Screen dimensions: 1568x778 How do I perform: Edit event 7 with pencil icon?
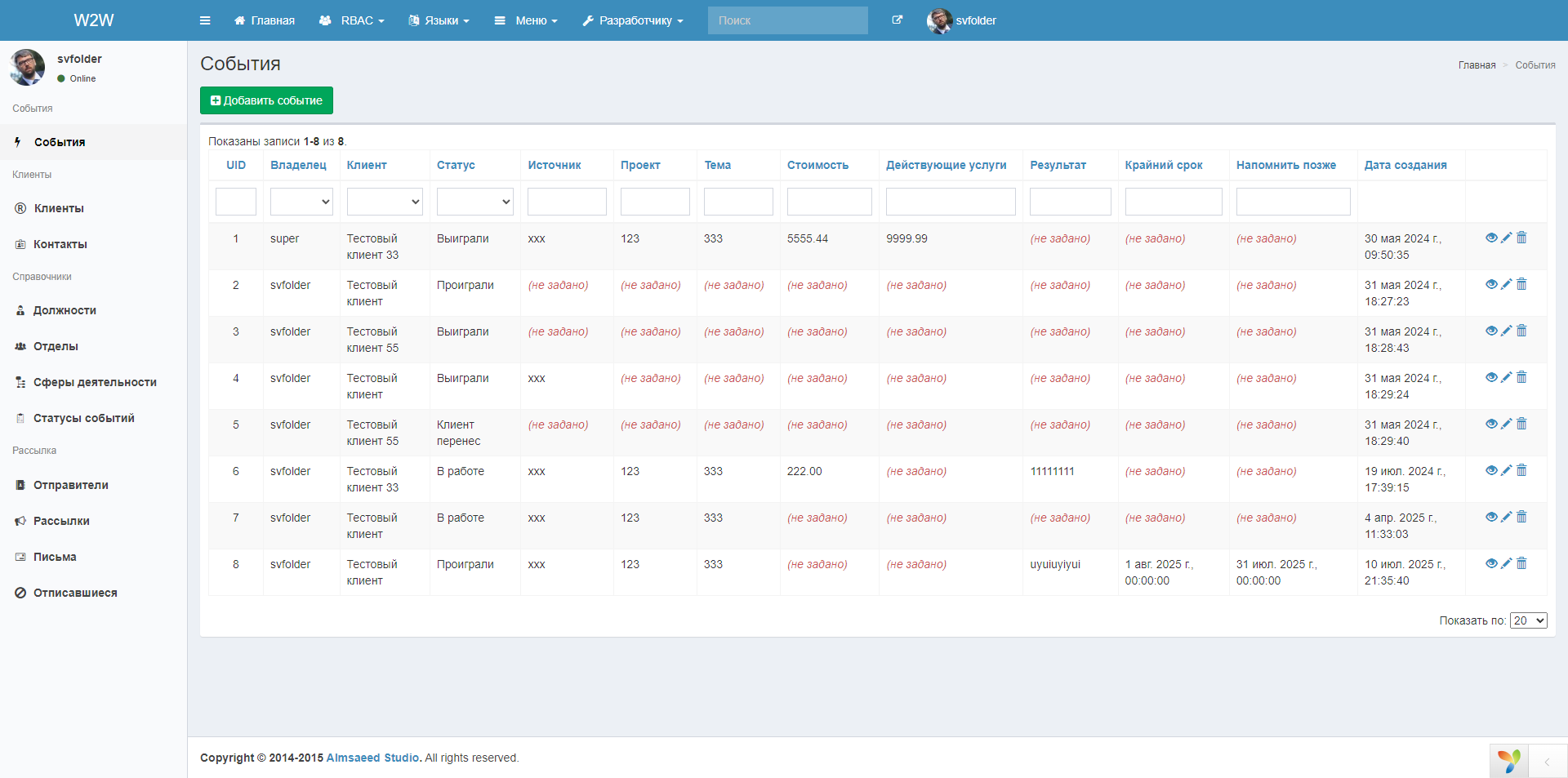click(x=1507, y=517)
